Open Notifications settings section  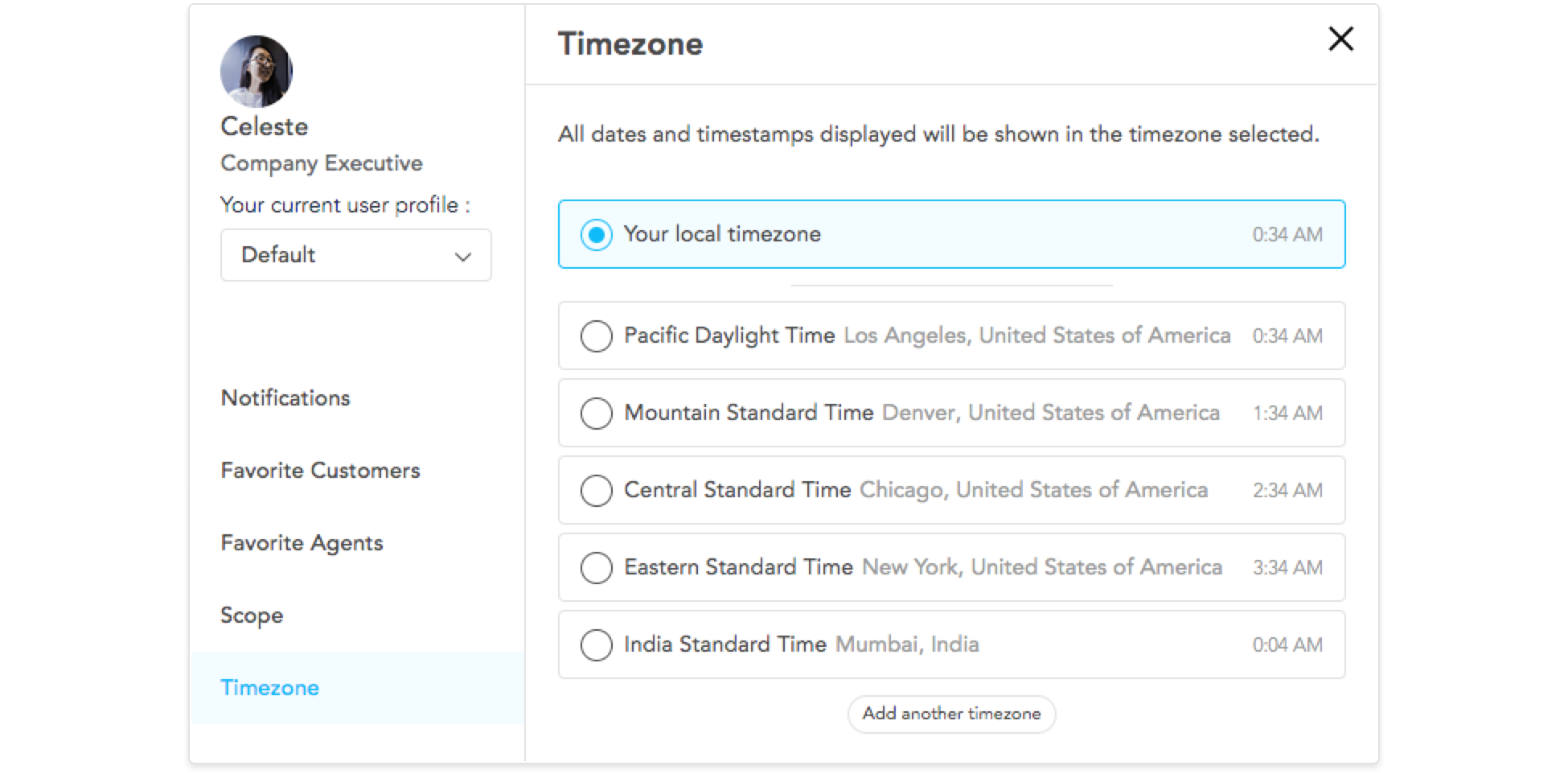(285, 397)
